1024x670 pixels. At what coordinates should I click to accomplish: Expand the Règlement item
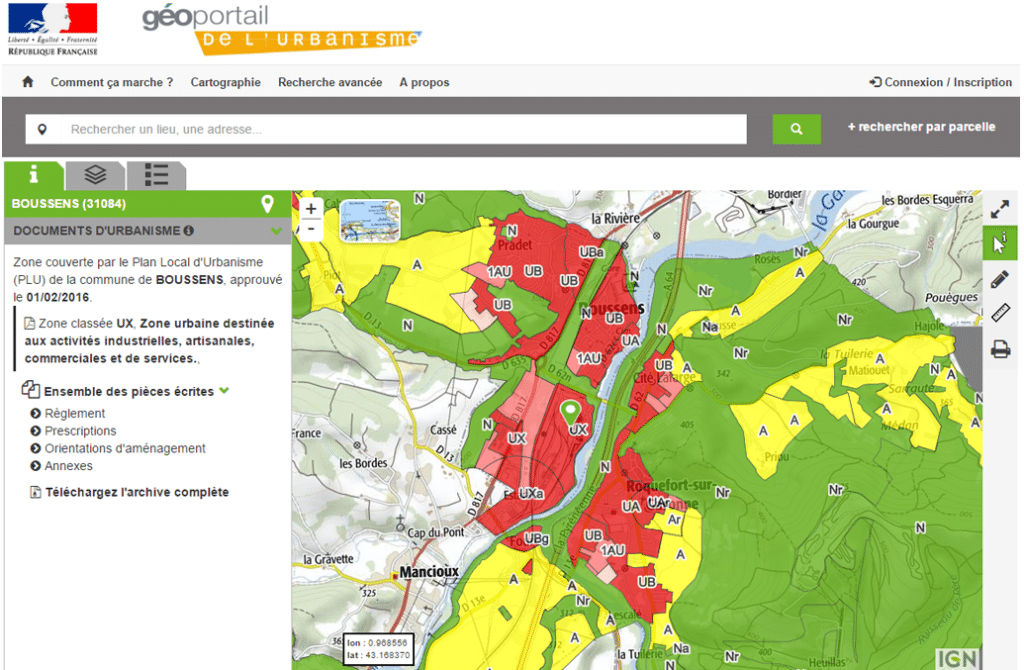point(75,413)
